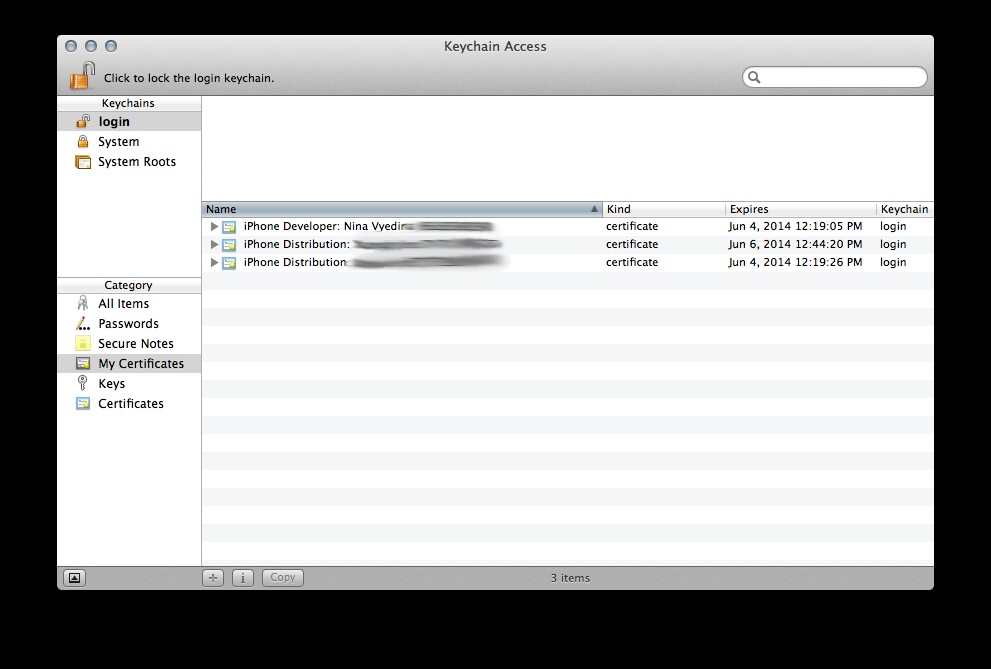Click the Jun 4, 2014 12:19:05 PM expiry cell
The image size is (991, 669).
(x=795, y=226)
